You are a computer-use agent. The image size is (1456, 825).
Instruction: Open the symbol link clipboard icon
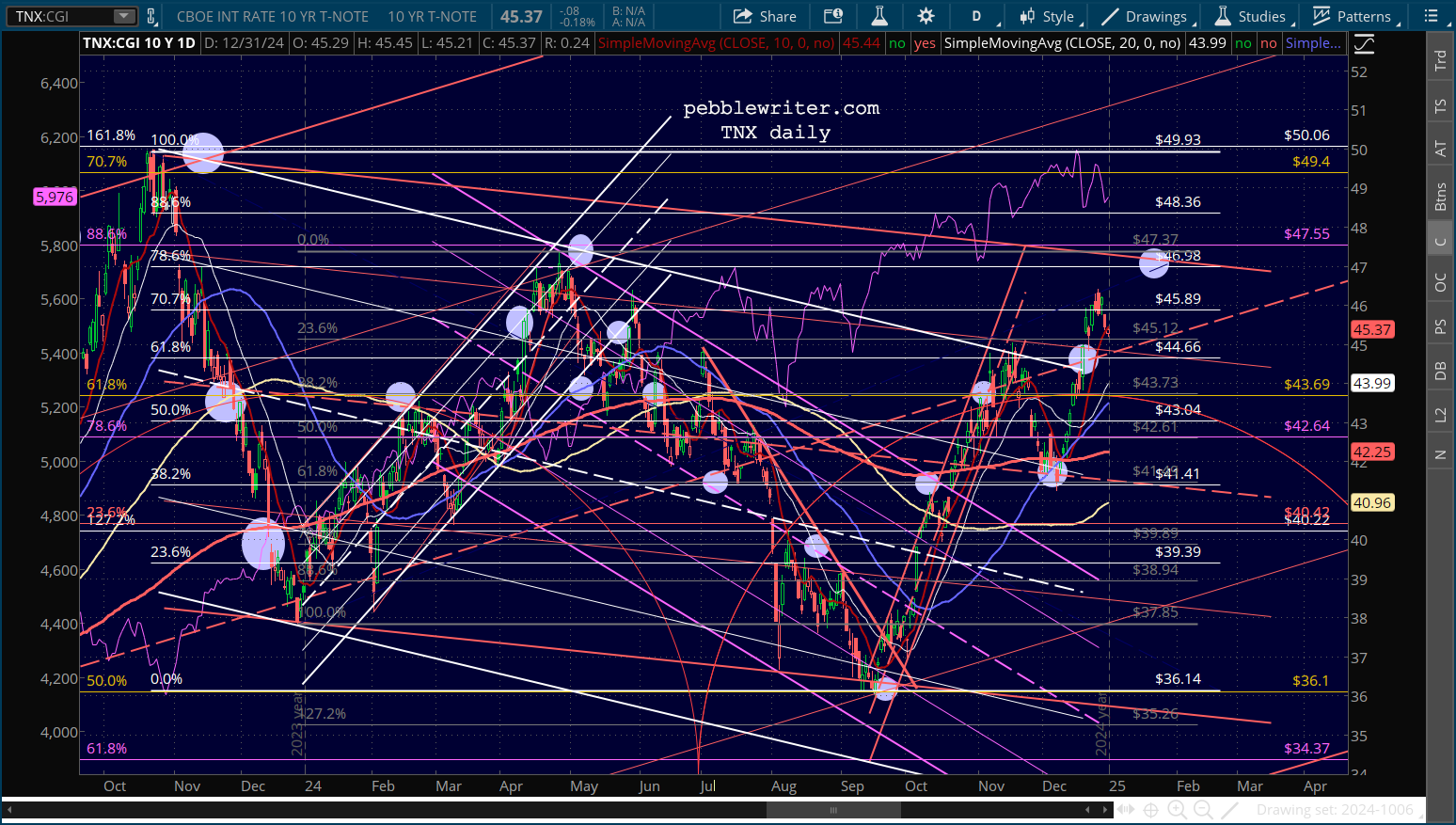[151, 16]
